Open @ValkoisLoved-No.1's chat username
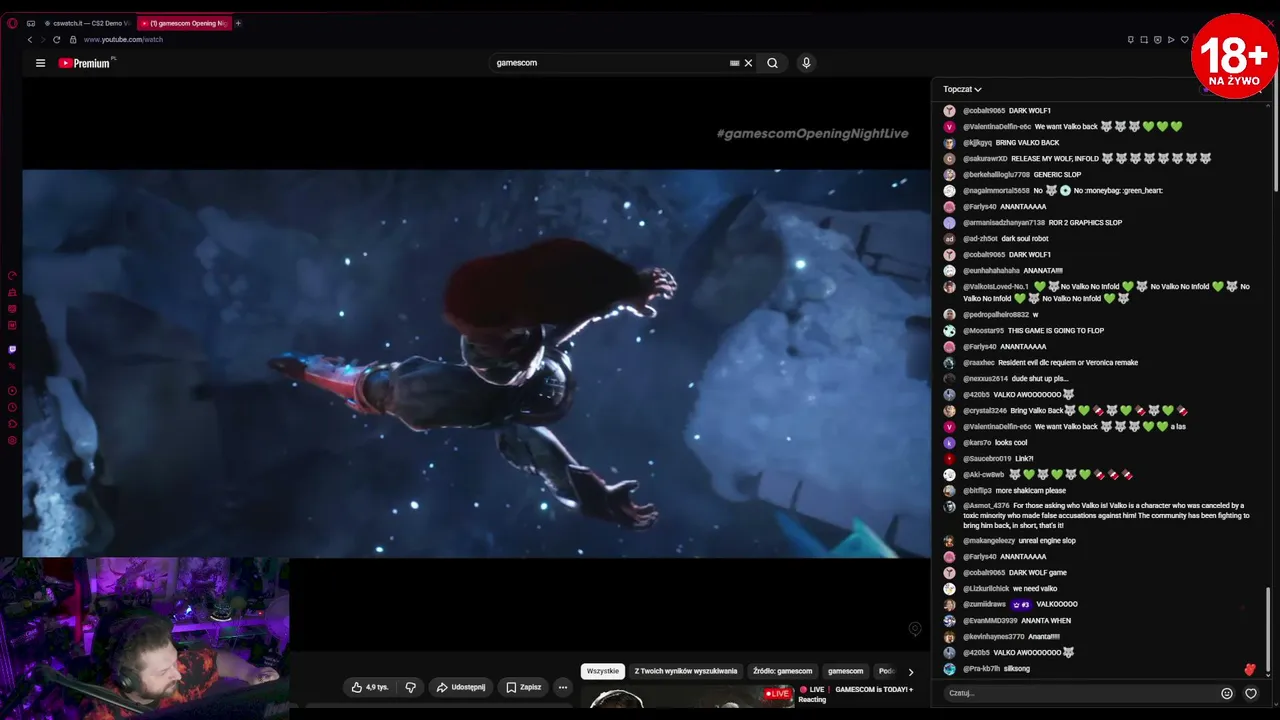The height and width of the screenshot is (720, 1280). coord(996,287)
